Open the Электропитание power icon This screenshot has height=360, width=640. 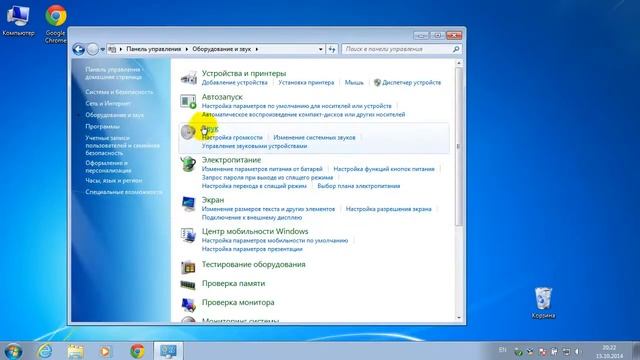tap(188, 164)
